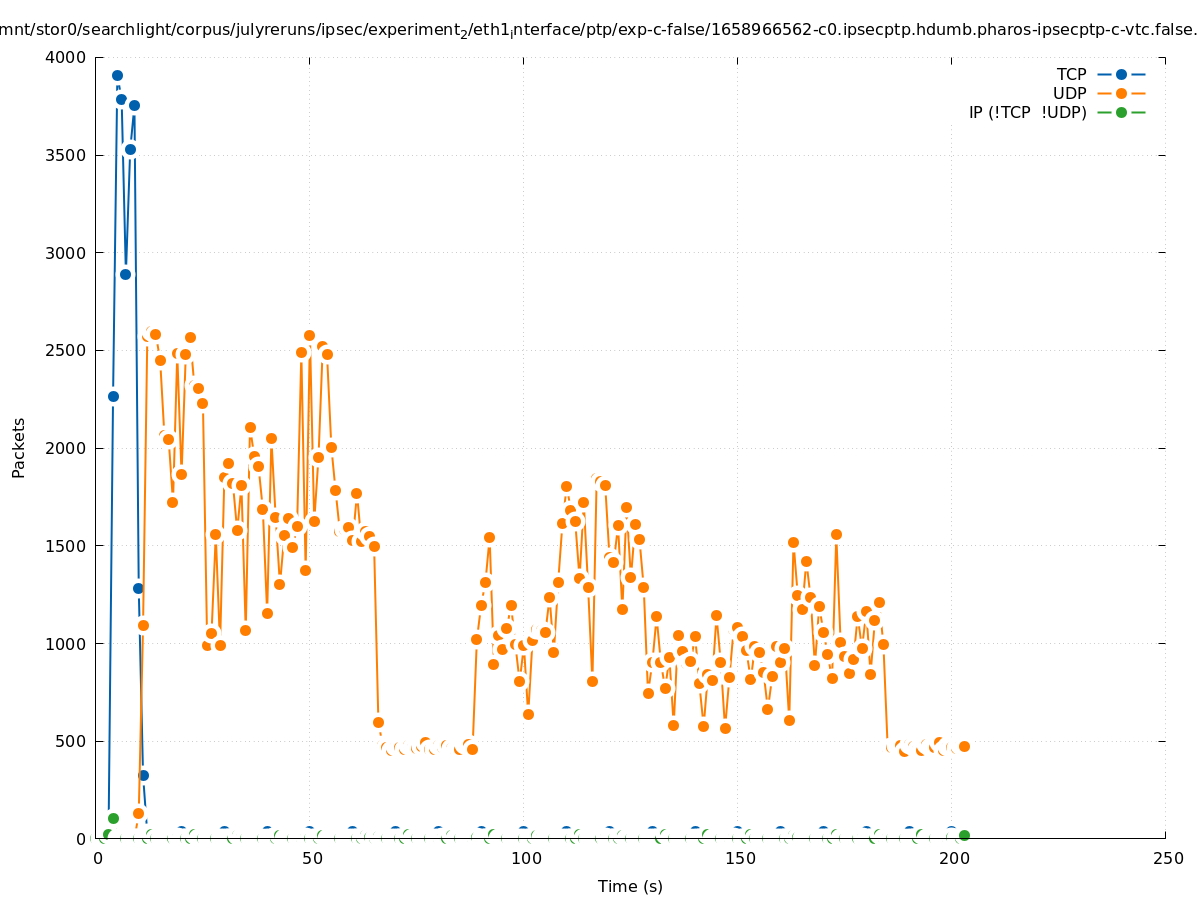Click the 150 tick on x-axis

[739, 858]
